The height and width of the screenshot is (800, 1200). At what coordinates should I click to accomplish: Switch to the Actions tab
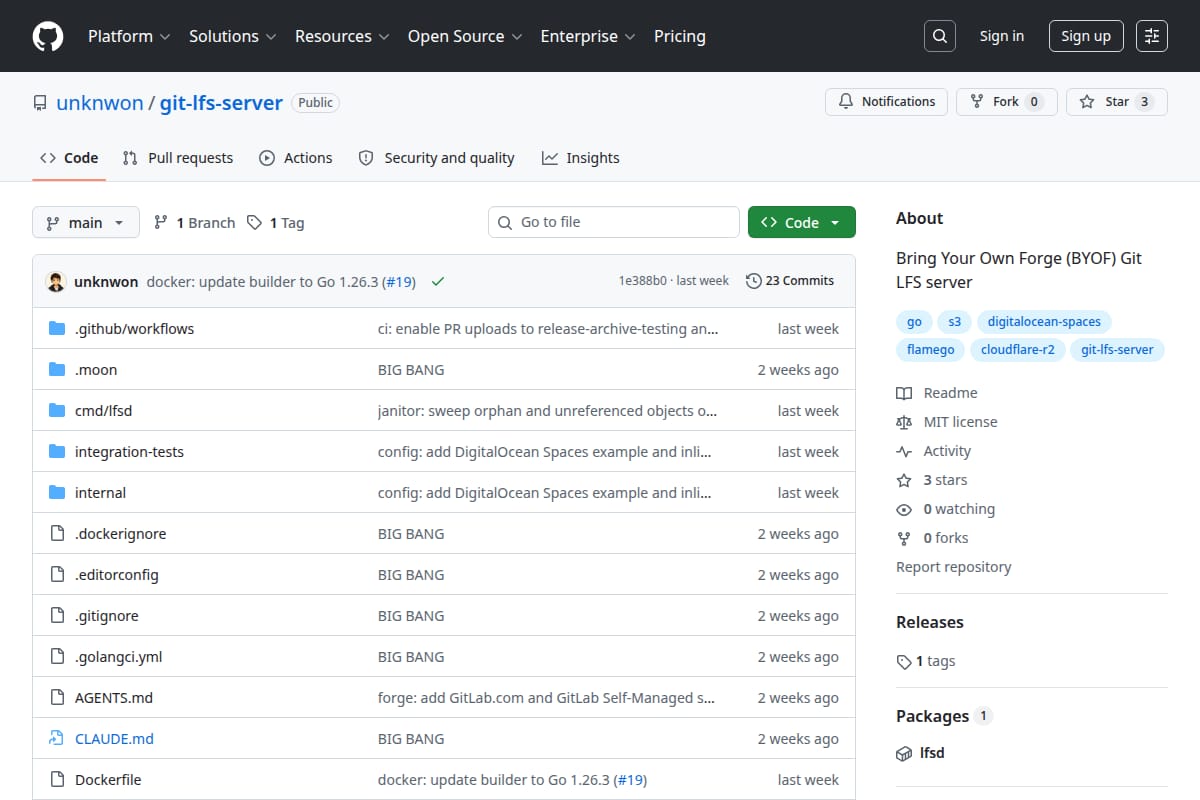(x=296, y=158)
